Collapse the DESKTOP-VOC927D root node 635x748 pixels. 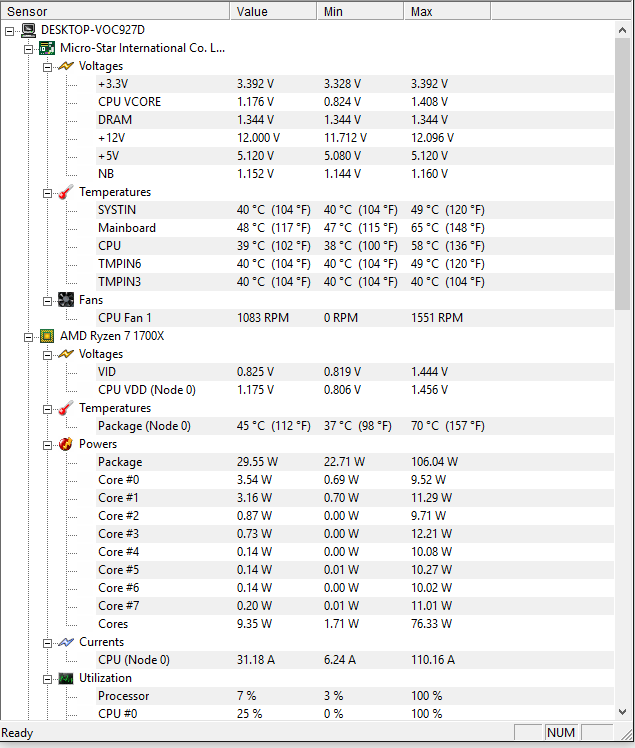tap(10, 31)
